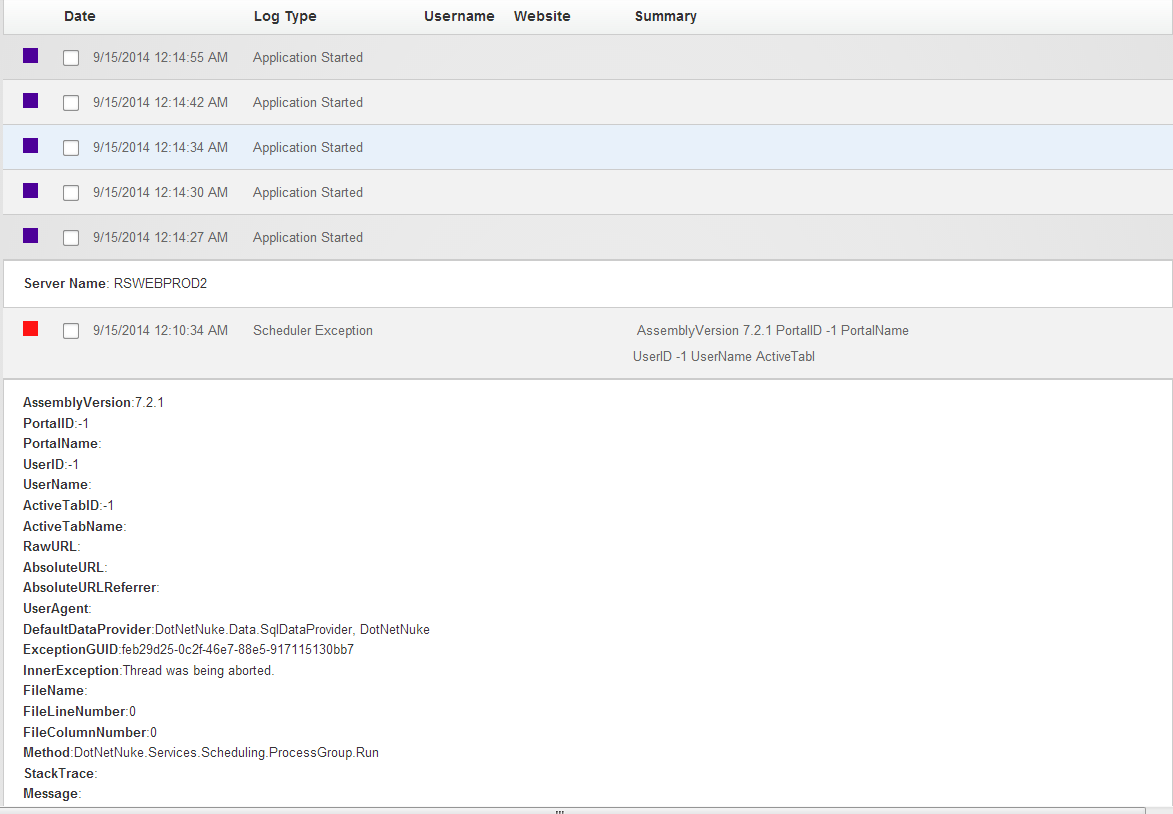
Task: Click the InnerException Thread was being aborted line
Action: pos(149,670)
